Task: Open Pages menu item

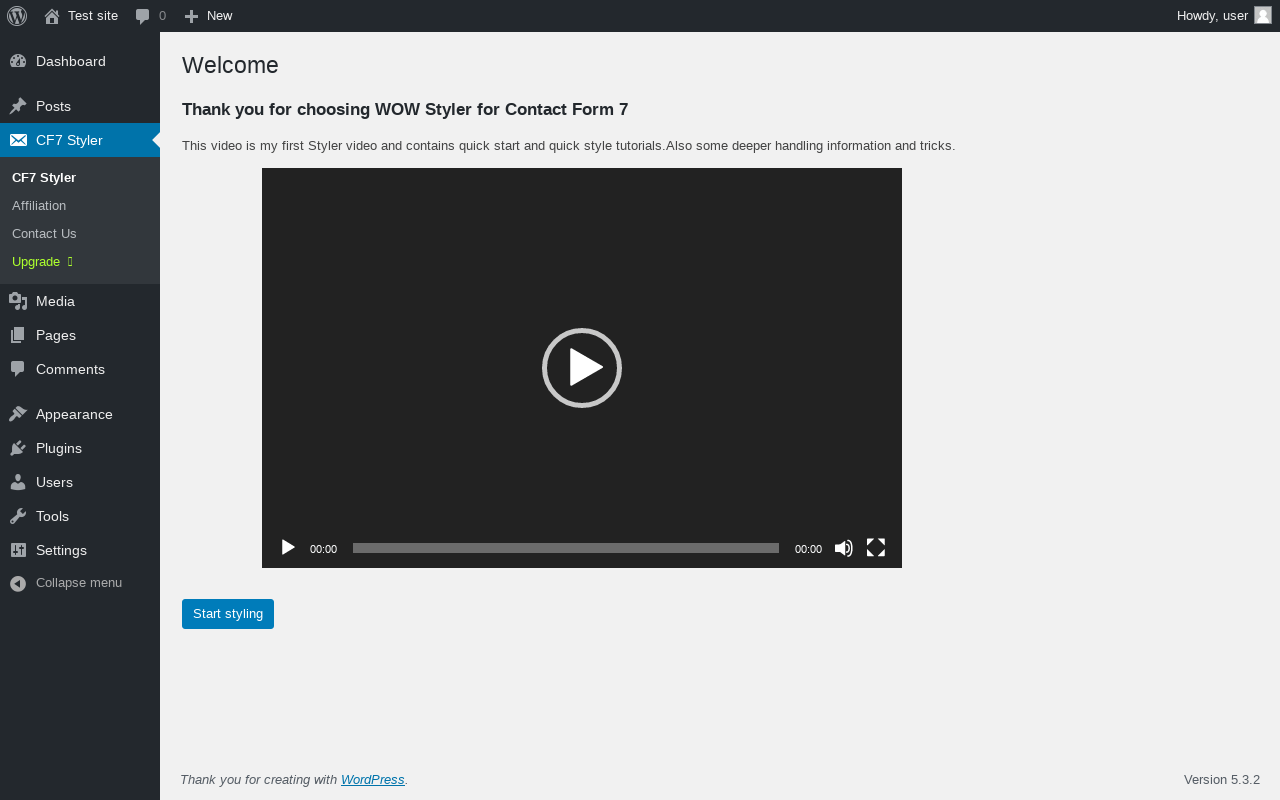Action: tap(80, 335)
